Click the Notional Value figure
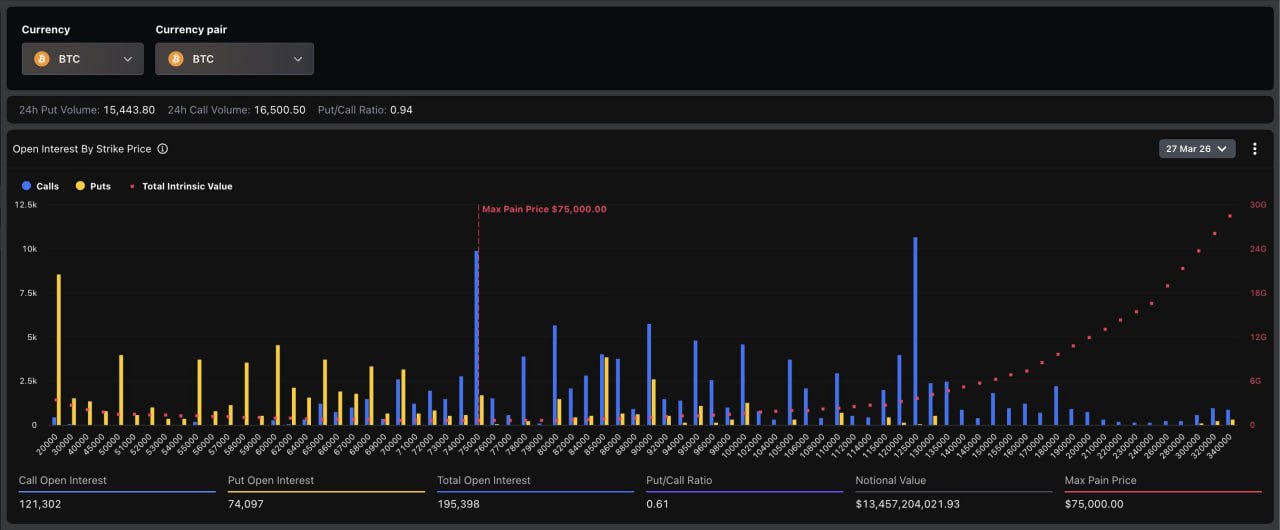The image size is (1280, 530). pyautogui.click(x=907, y=504)
